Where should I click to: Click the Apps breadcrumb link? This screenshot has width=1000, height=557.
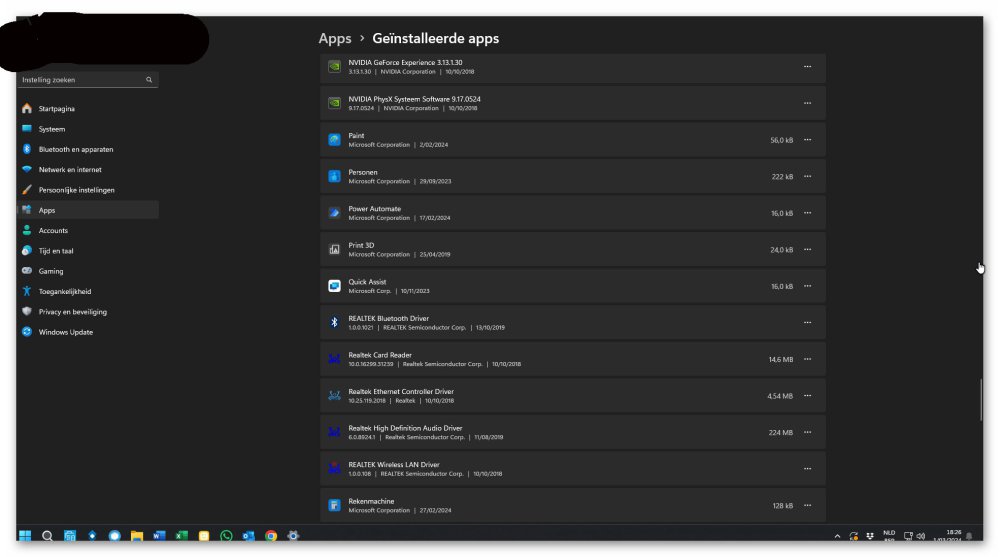coord(335,39)
